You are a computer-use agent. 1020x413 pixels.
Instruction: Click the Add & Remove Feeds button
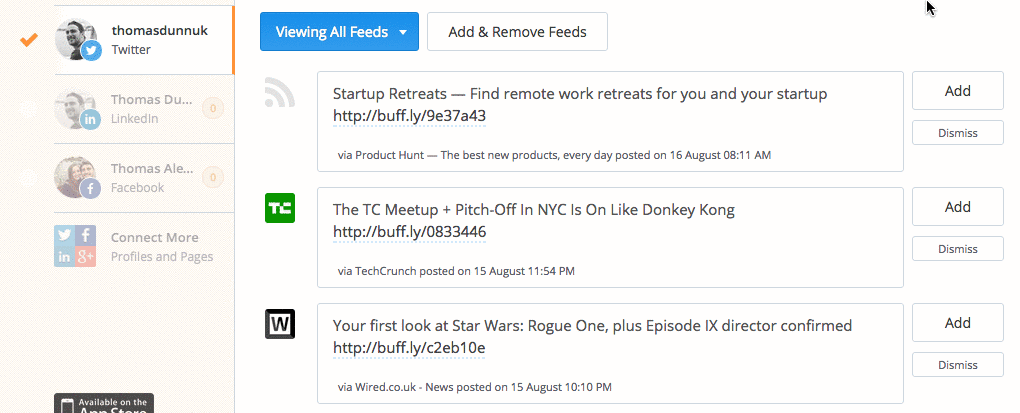[517, 31]
